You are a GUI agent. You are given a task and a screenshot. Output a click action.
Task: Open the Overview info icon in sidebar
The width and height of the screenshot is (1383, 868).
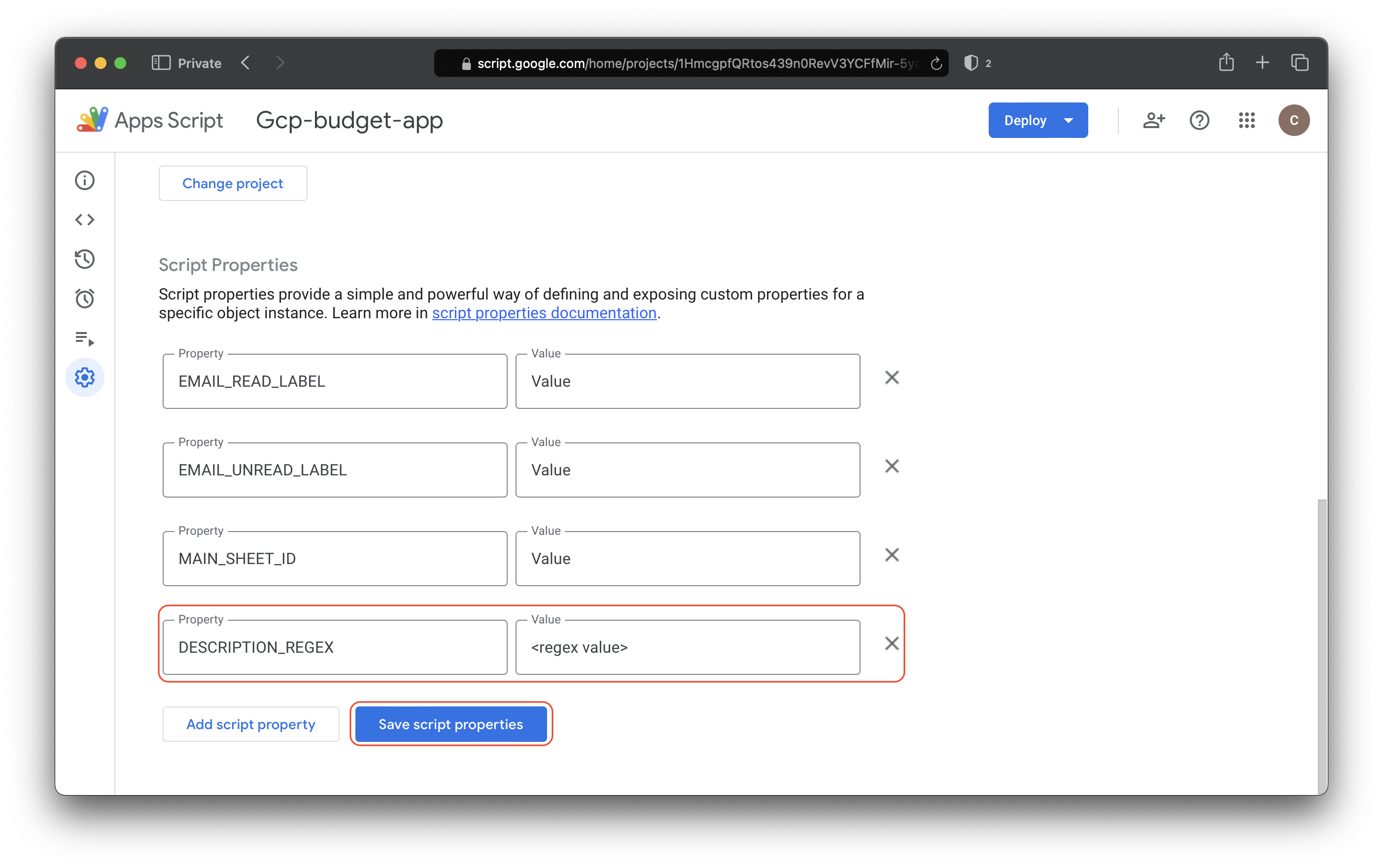(x=84, y=180)
